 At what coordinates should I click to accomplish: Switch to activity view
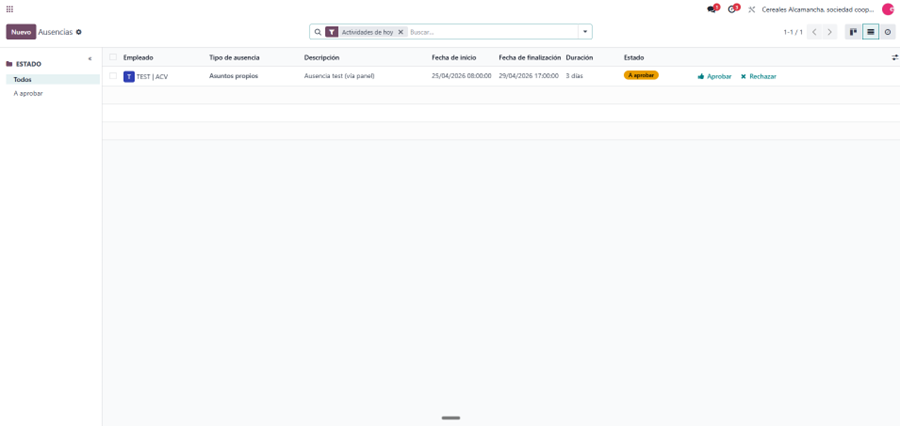(x=888, y=32)
